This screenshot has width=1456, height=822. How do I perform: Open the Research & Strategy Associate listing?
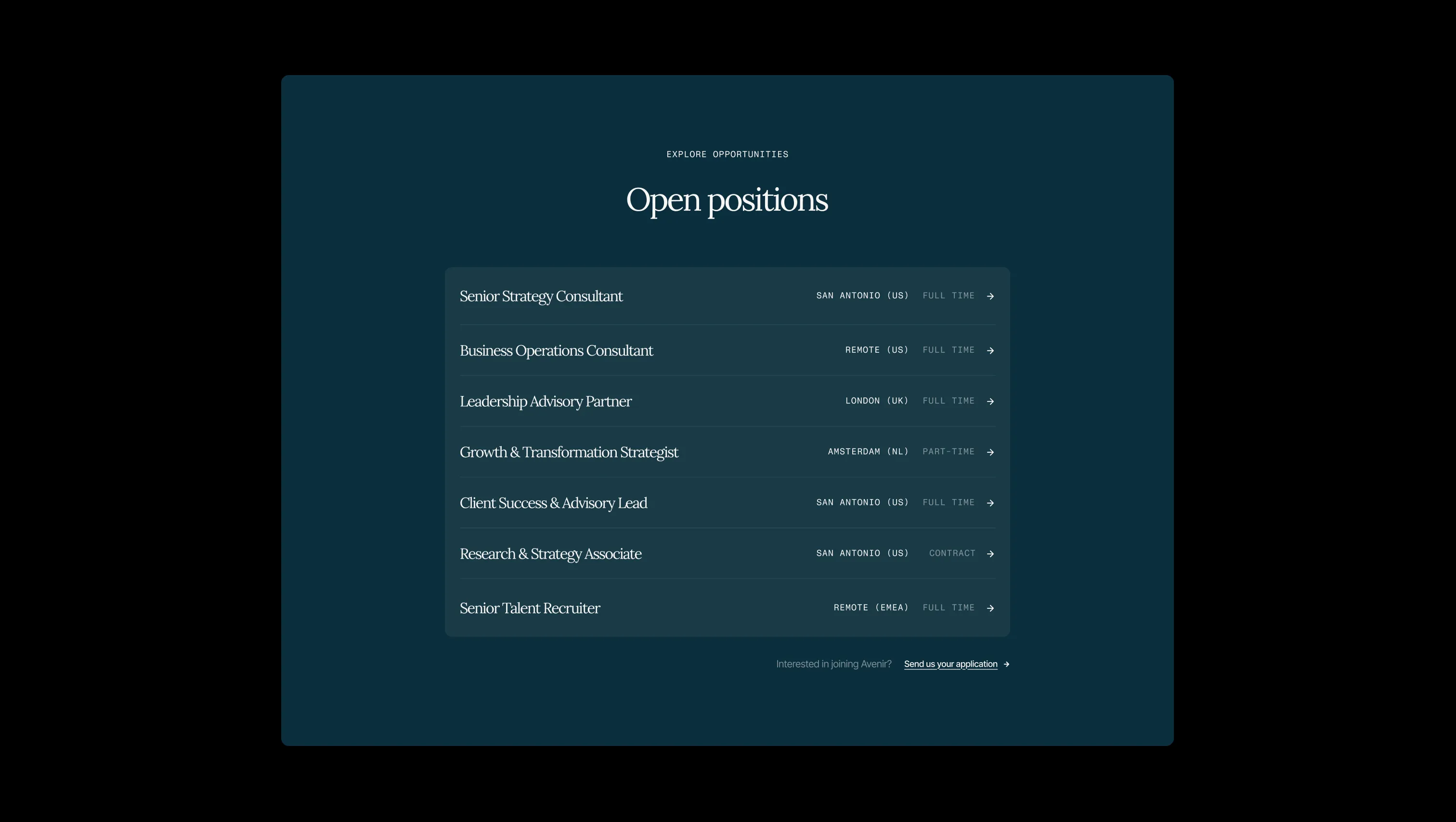coord(728,553)
